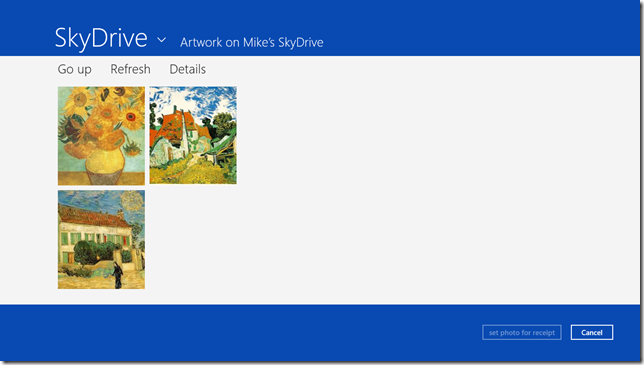Image resolution: width=644 pixels, height=365 pixels.
Task: Click the Go up command
Action: coord(74,69)
